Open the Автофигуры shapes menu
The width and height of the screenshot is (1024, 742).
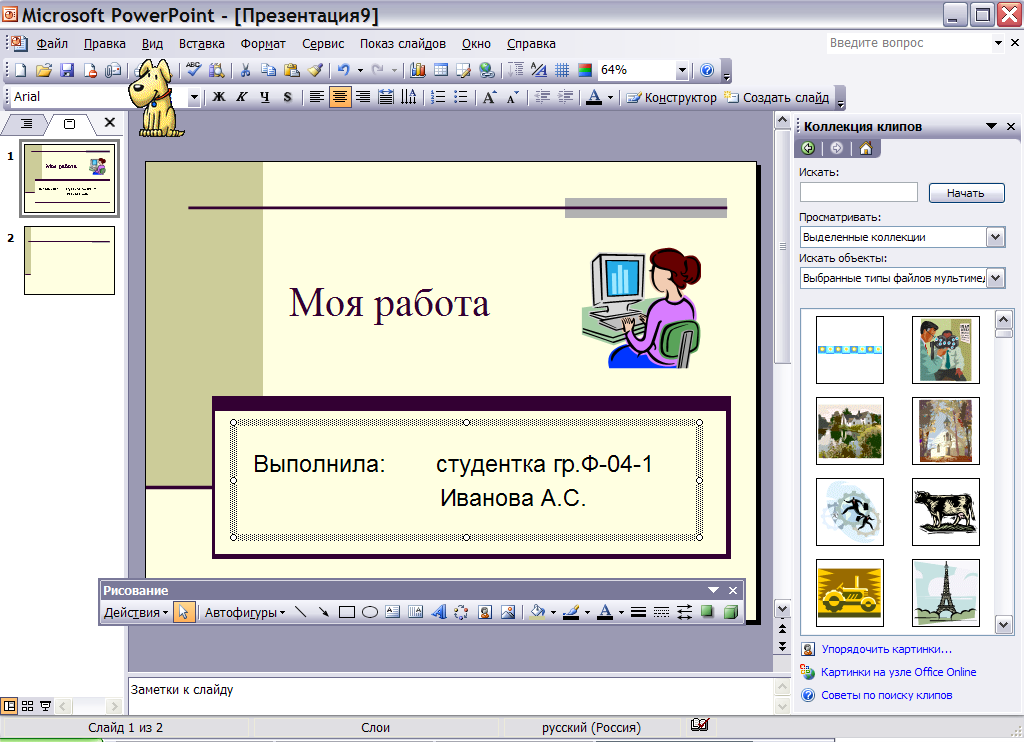click(245, 613)
